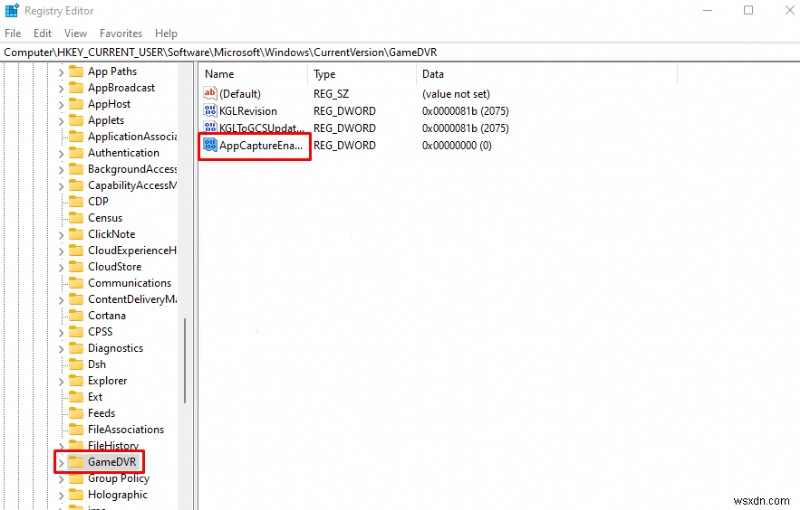Viewport: 800px width, 510px height.
Task: Click the REG_SZ type cell
Action: (x=331, y=94)
